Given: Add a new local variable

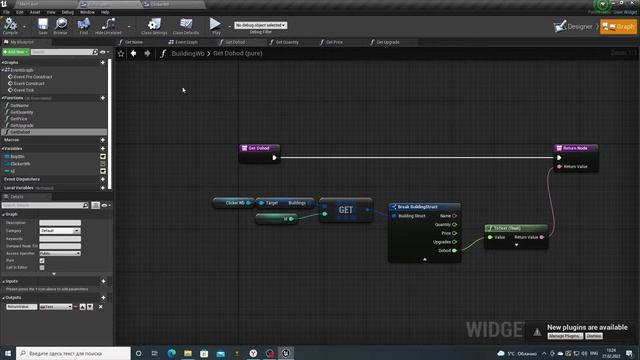Looking at the screenshot, I should tap(103, 188).
